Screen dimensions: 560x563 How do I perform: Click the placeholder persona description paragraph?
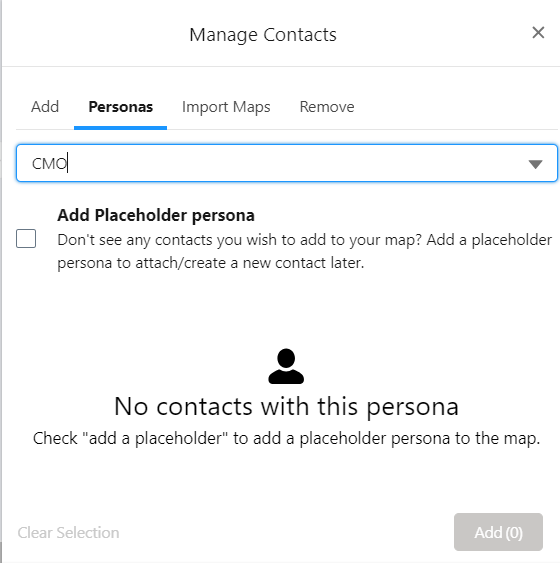coord(304,251)
